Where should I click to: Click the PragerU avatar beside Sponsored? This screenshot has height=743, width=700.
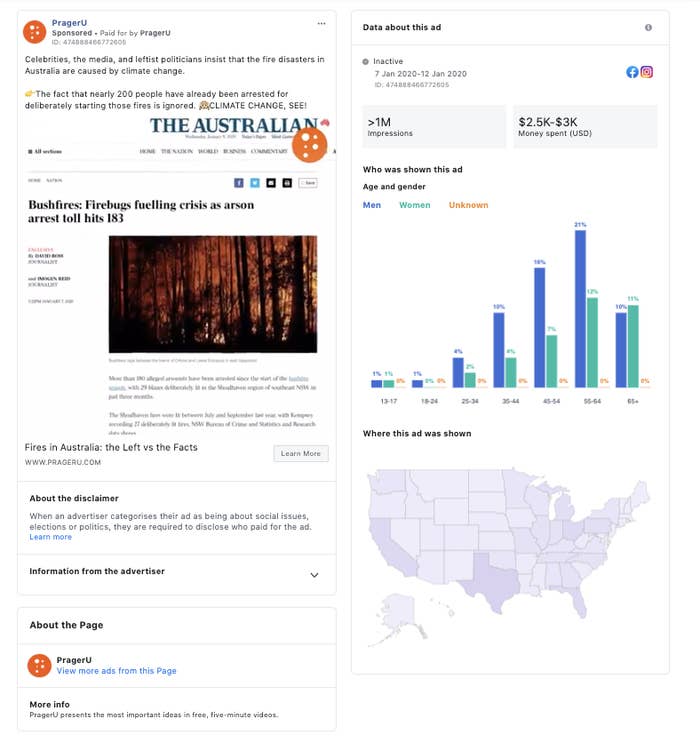(35, 32)
